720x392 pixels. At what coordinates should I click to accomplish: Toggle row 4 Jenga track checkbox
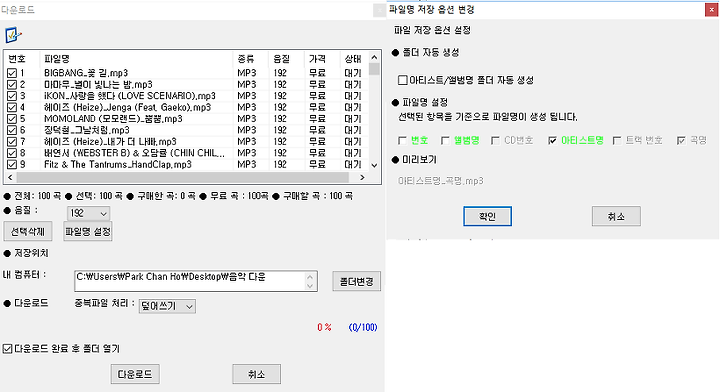(12, 107)
